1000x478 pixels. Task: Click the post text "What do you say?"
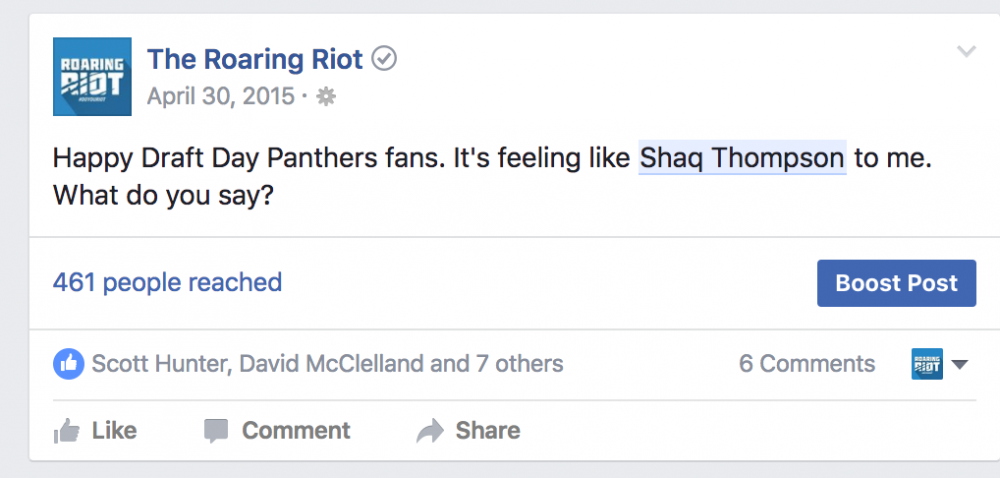point(163,194)
